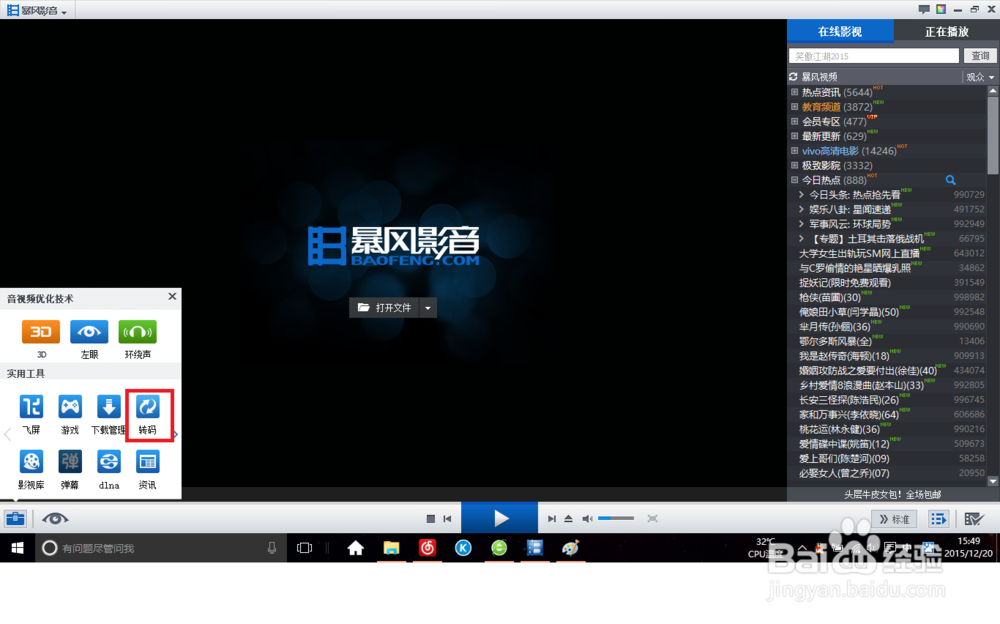Click the online list vertical scrollbar
The image size is (1000, 624).
pos(992,134)
